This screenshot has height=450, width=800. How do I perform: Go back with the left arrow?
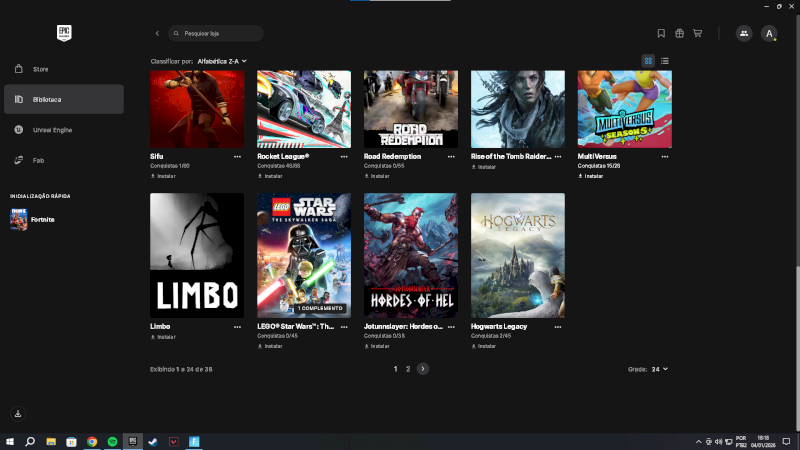point(157,33)
